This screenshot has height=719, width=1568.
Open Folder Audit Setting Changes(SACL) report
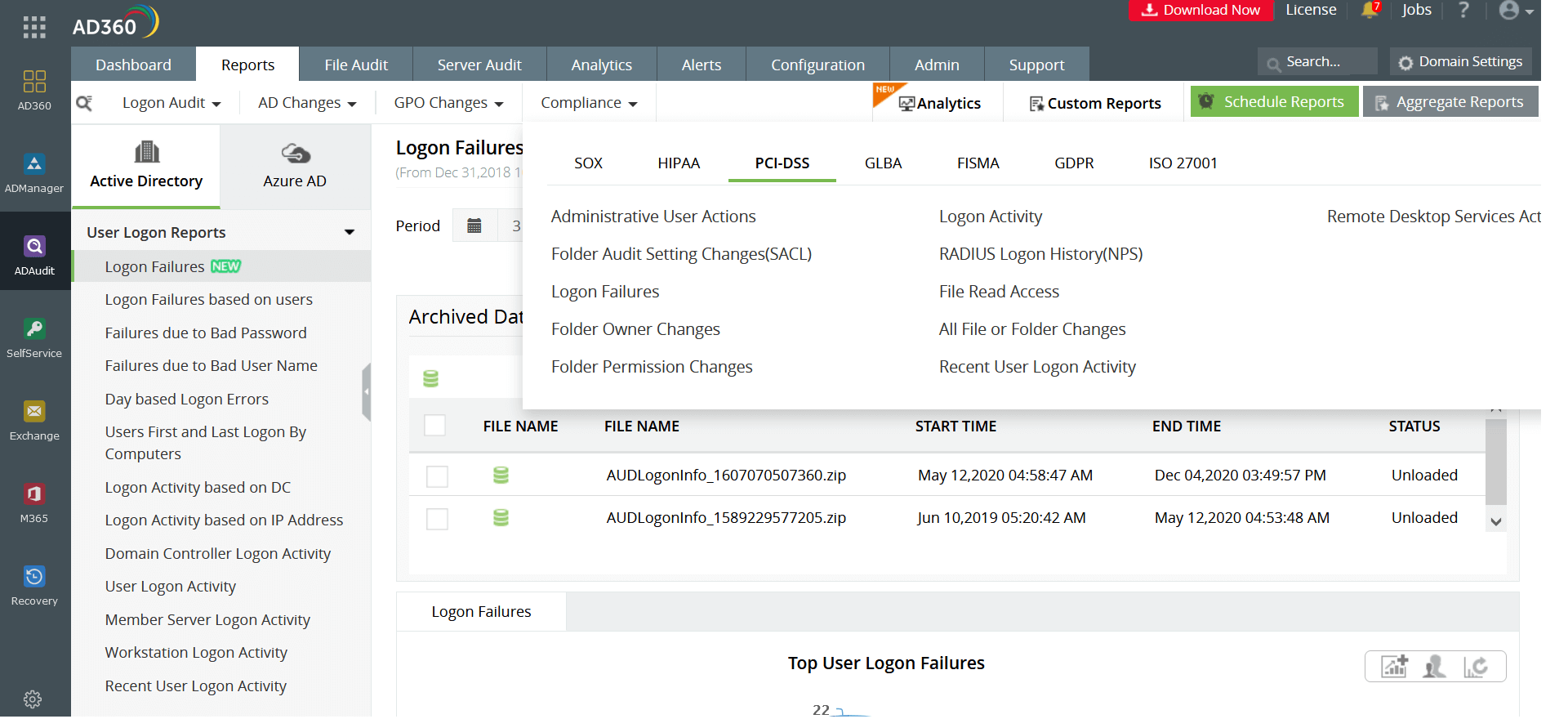[x=681, y=254]
